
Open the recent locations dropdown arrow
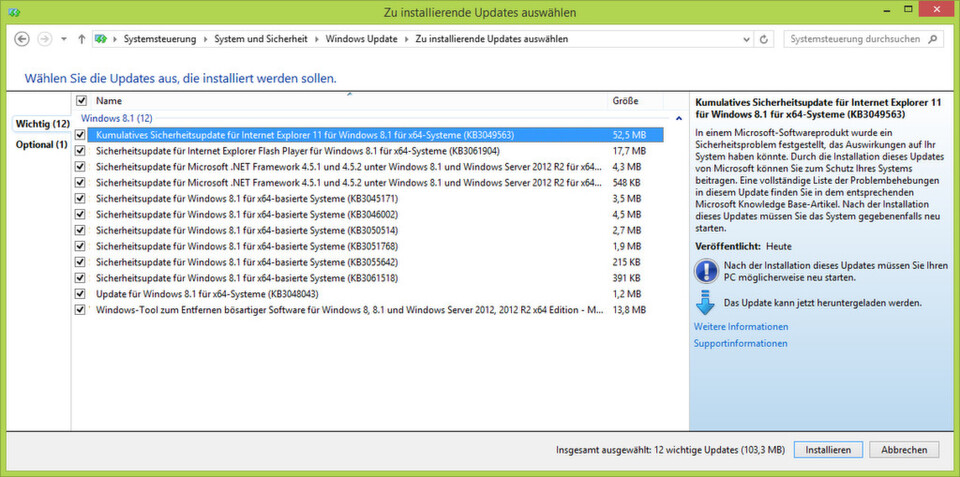64,39
